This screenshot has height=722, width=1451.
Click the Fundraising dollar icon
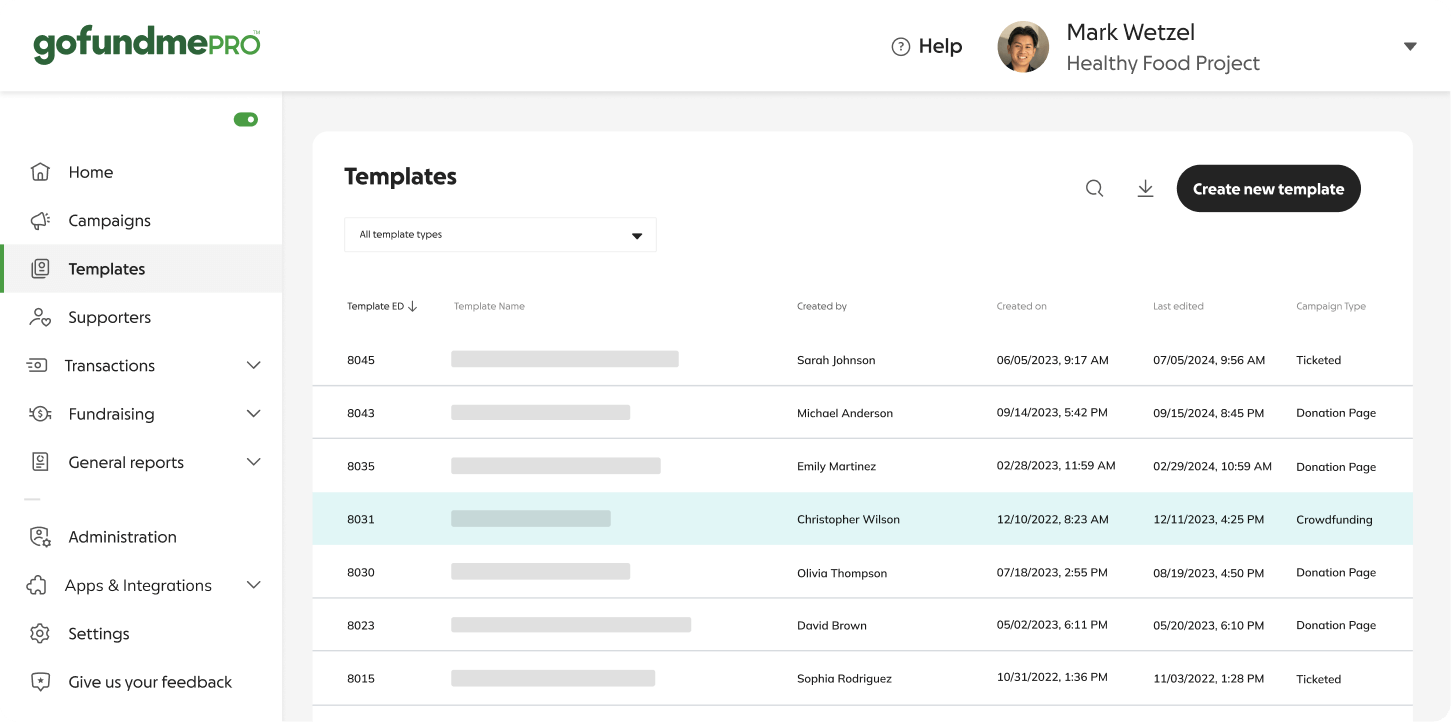pos(40,414)
